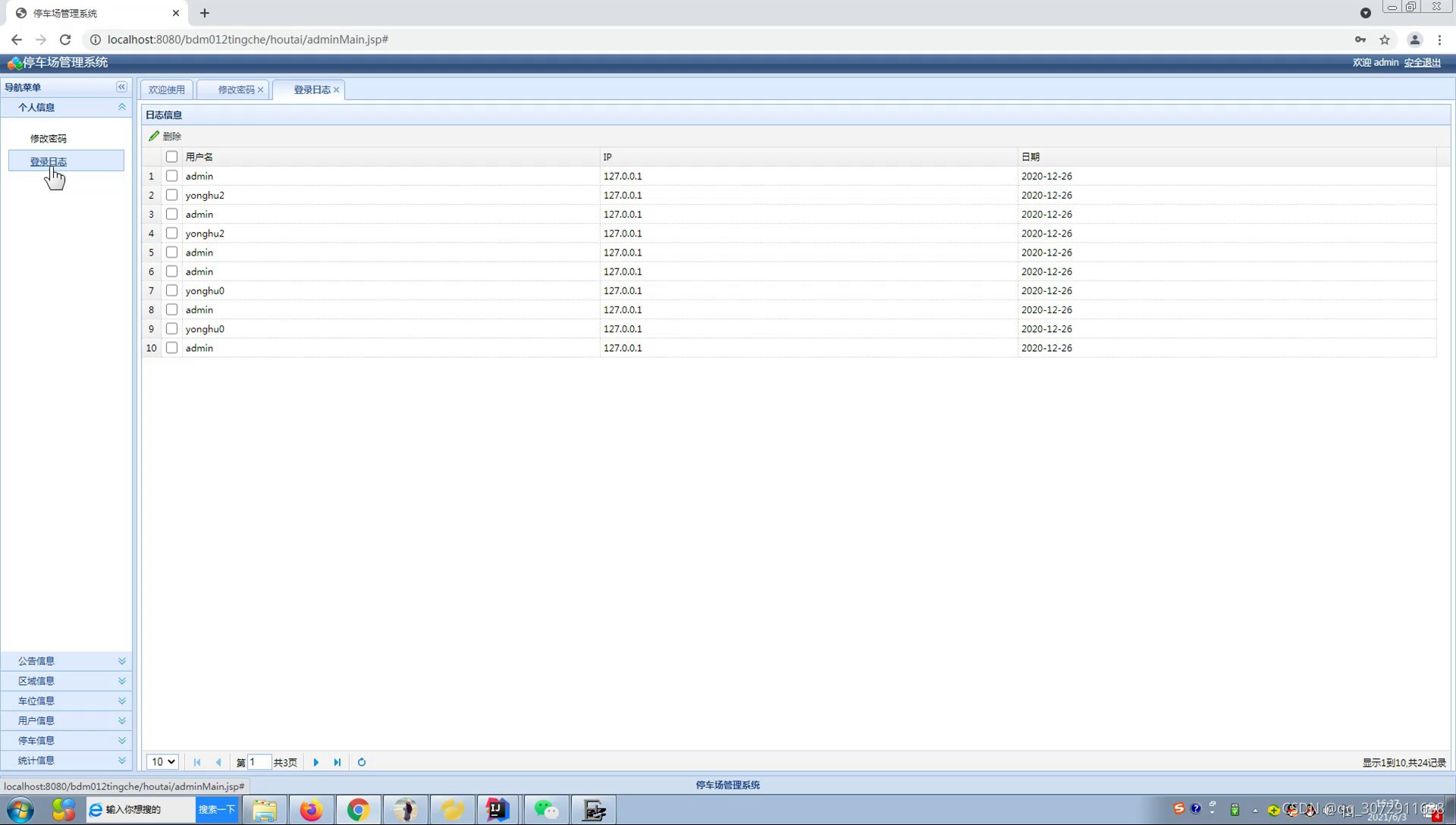Expand 公告信息 section
This screenshot has height=825, width=1456.
(x=66, y=661)
